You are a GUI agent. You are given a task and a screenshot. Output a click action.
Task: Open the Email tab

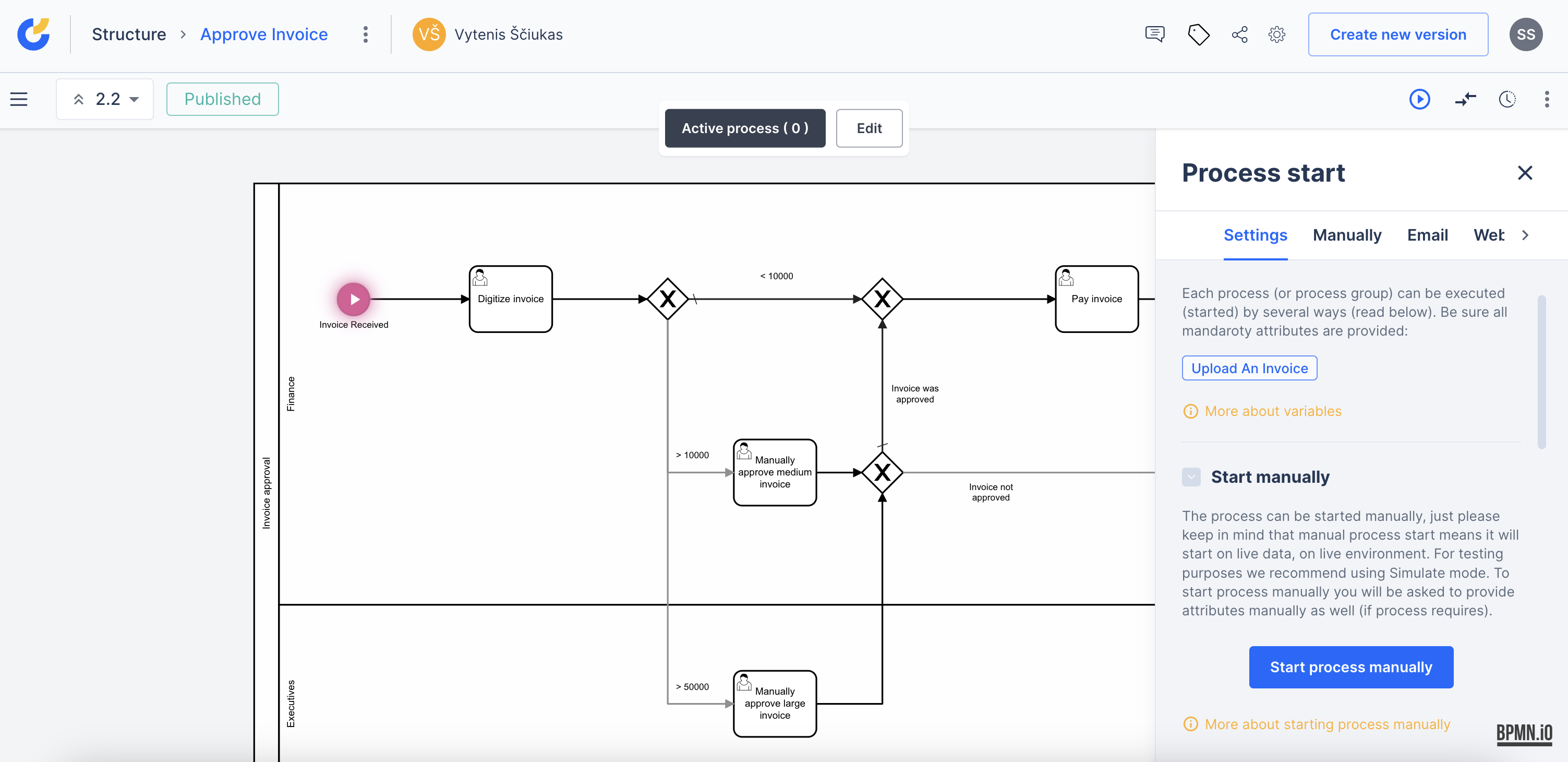(x=1428, y=235)
